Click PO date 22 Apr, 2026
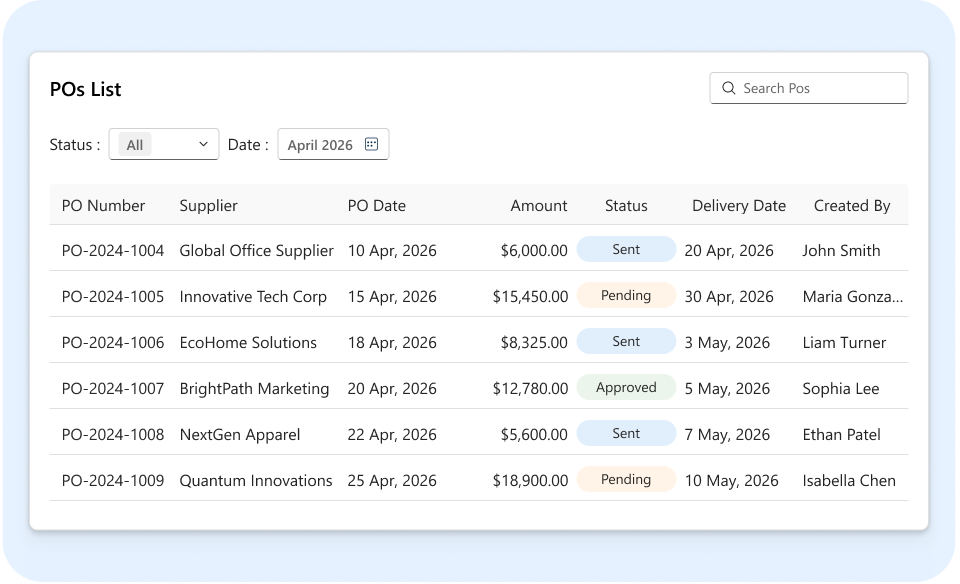This screenshot has height=584, width=960. pos(392,434)
